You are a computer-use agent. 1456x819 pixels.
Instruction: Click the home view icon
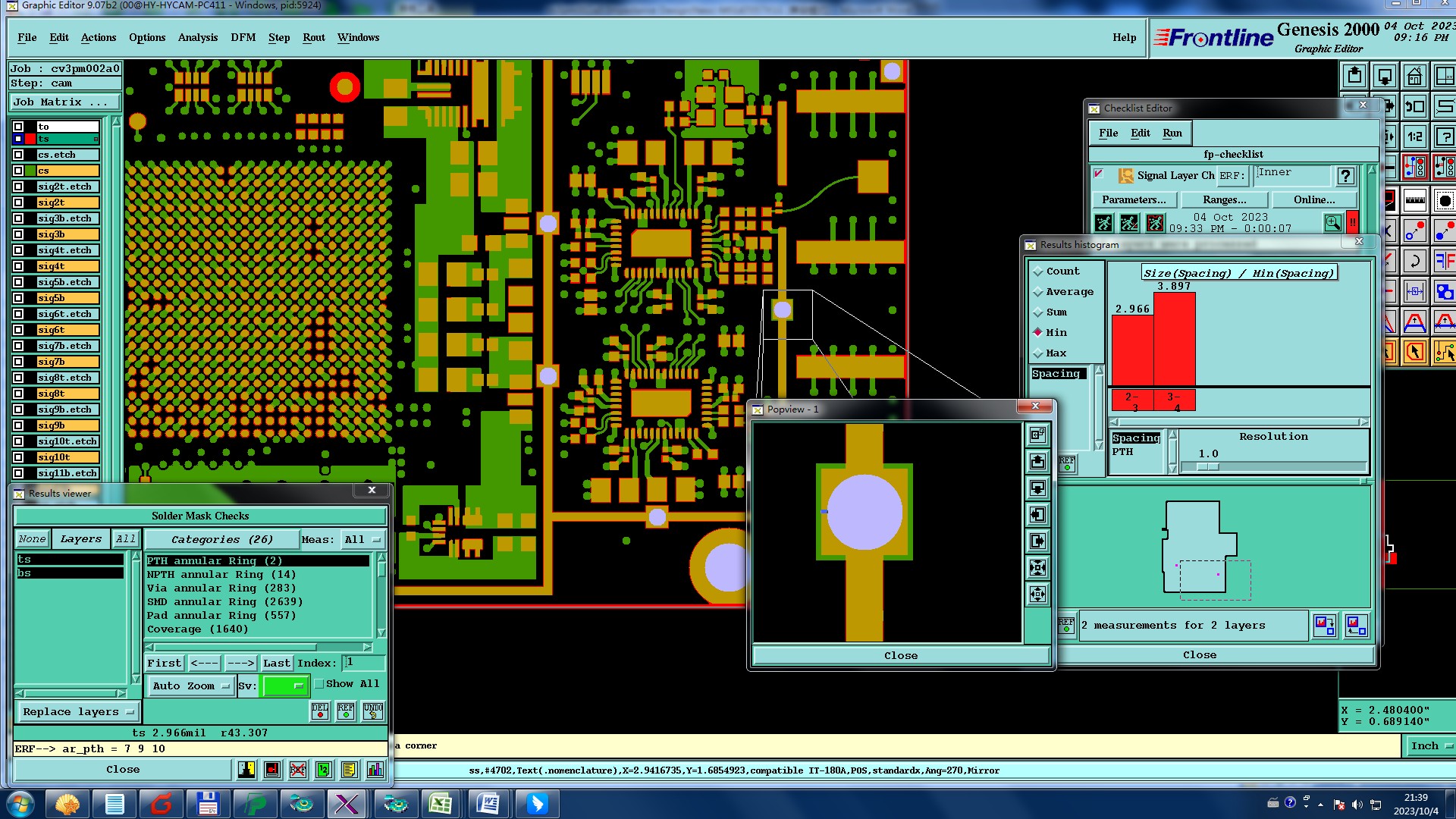coord(1414,76)
